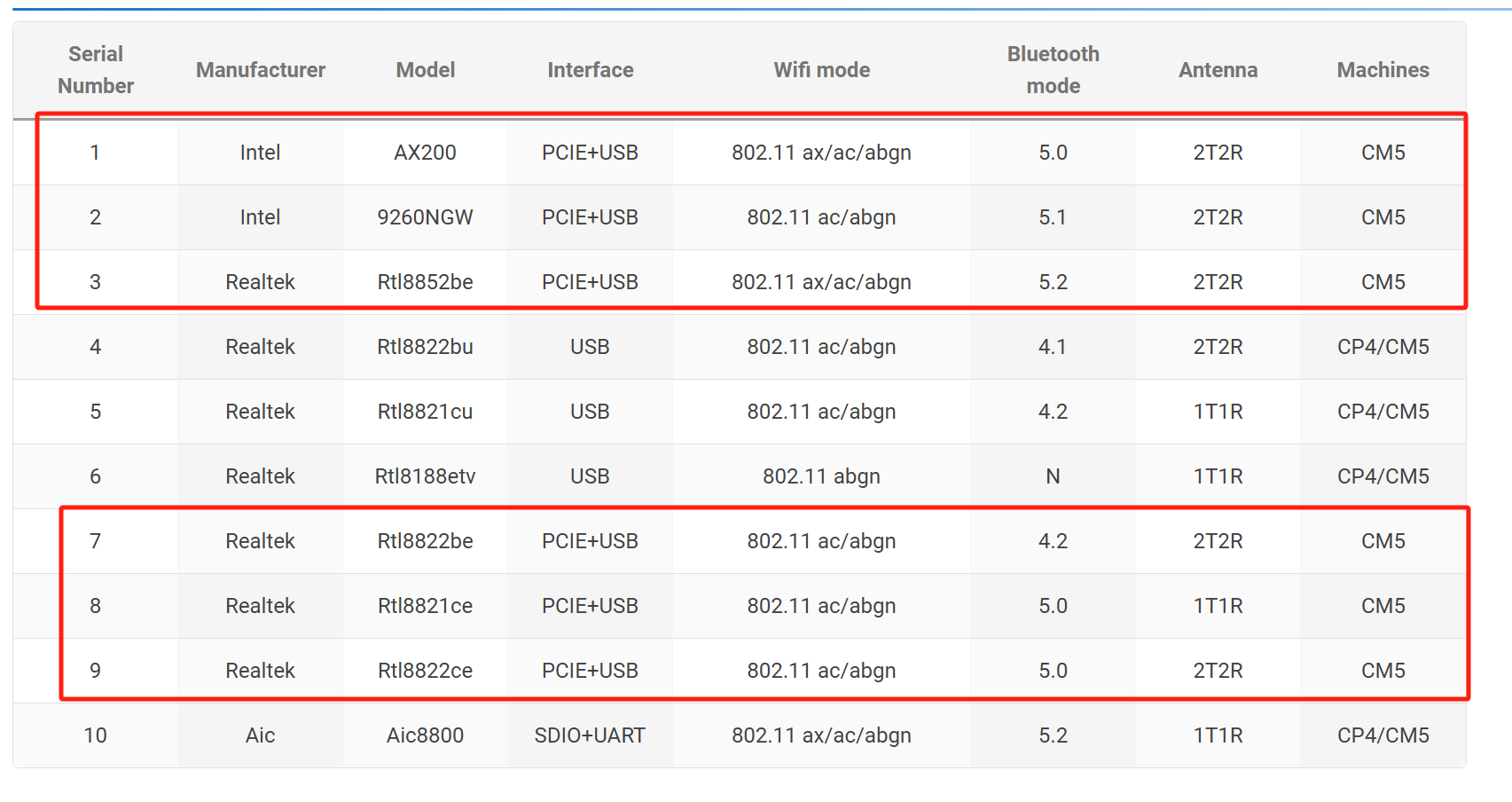The height and width of the screenshot is (802, 1512).
Task: Click the Antenna column header
Action: pyautogui.click(x=1218, y=70)
